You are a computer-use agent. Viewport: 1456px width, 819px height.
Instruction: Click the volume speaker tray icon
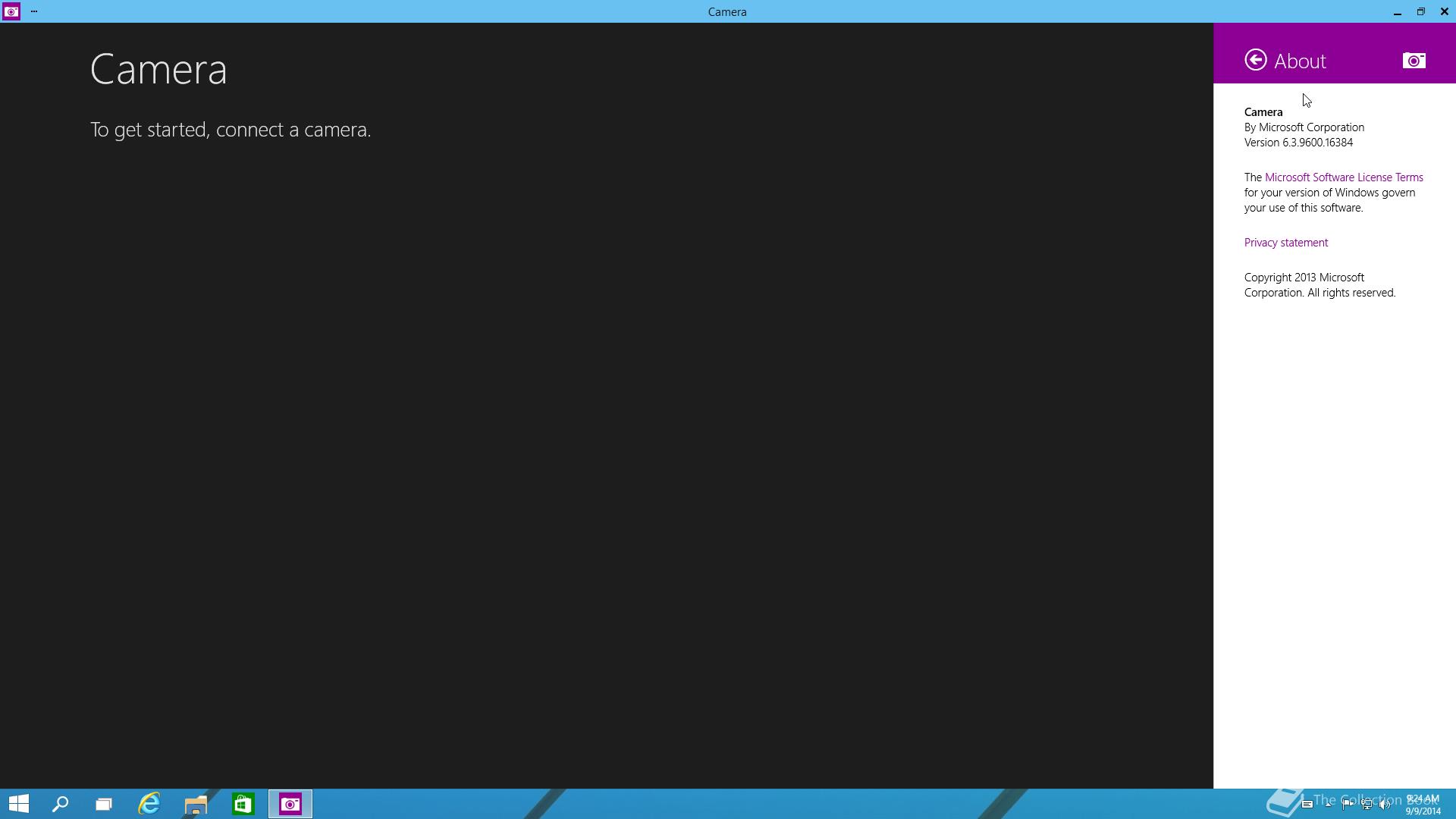(1385, 805)
